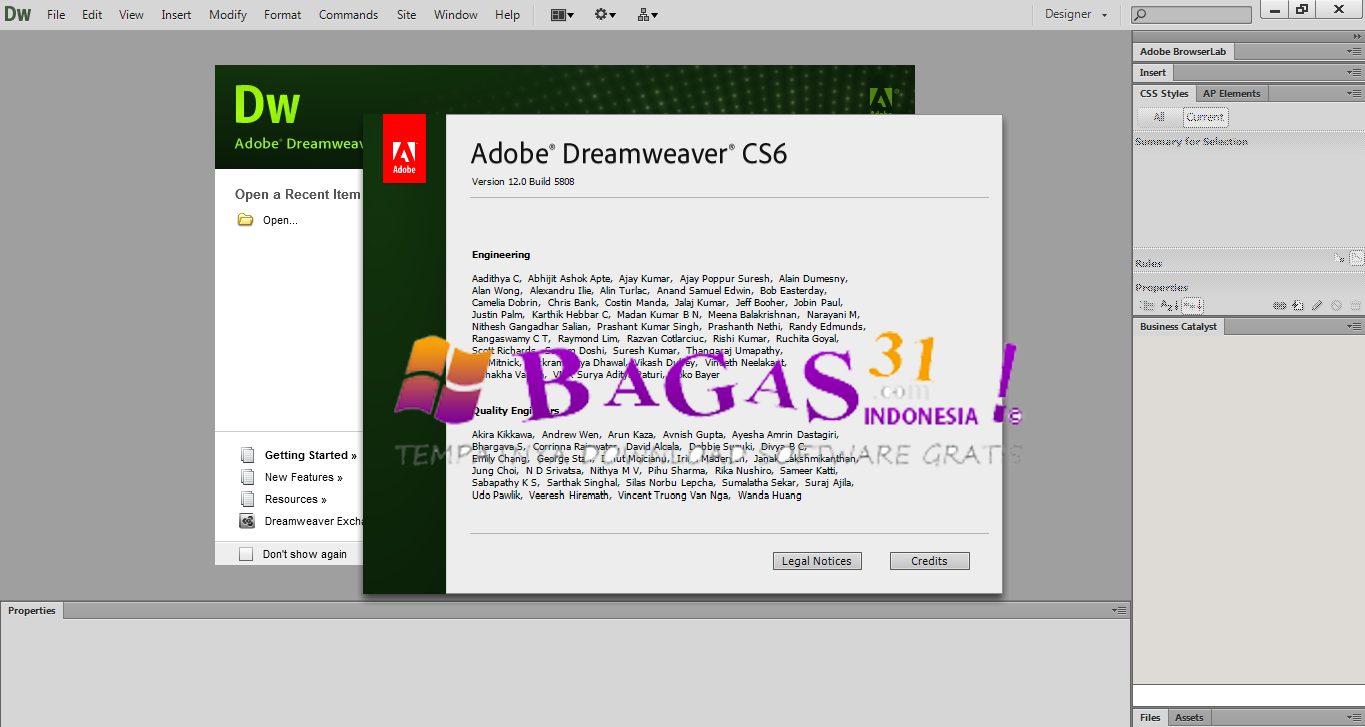
Task: Show only set CSS properties
Action: pos(1193,305)
